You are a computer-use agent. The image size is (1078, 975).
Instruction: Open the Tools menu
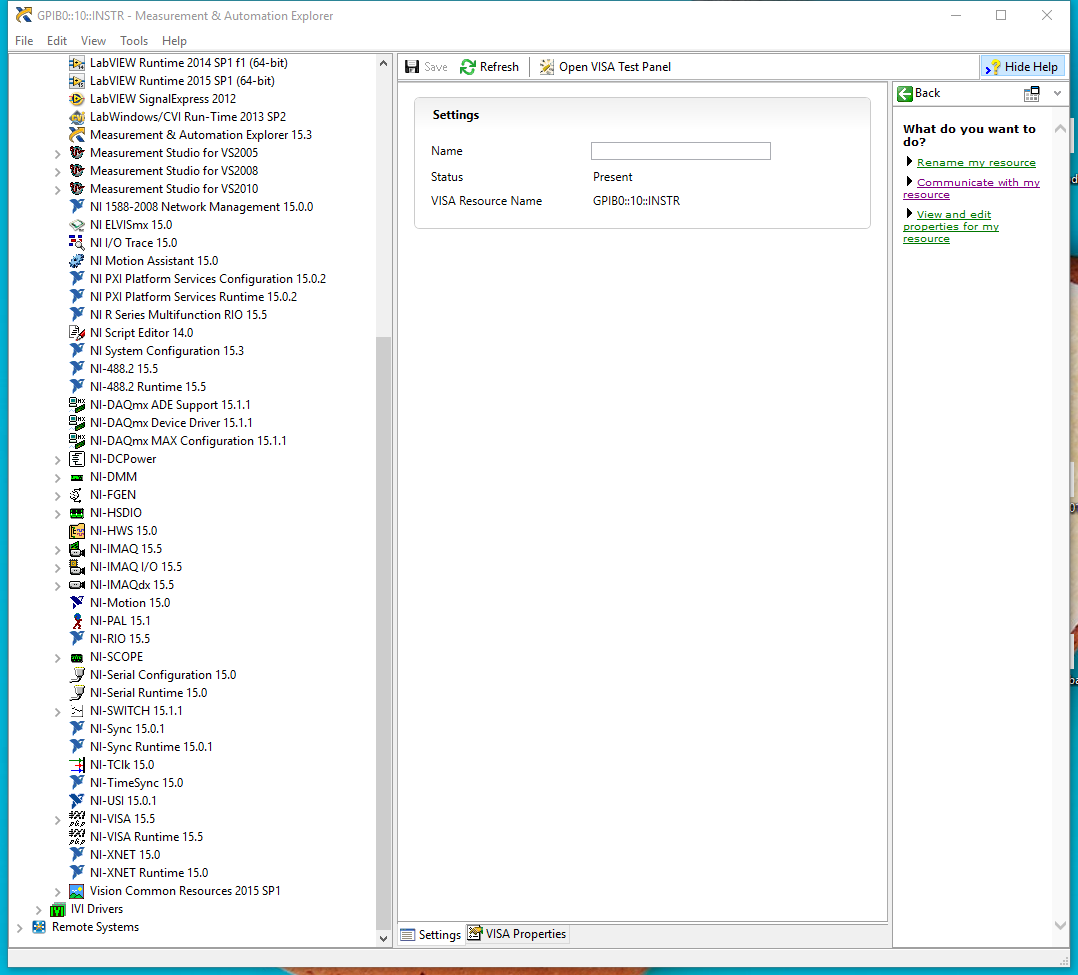pyautogui.click(x=134, y=41)
